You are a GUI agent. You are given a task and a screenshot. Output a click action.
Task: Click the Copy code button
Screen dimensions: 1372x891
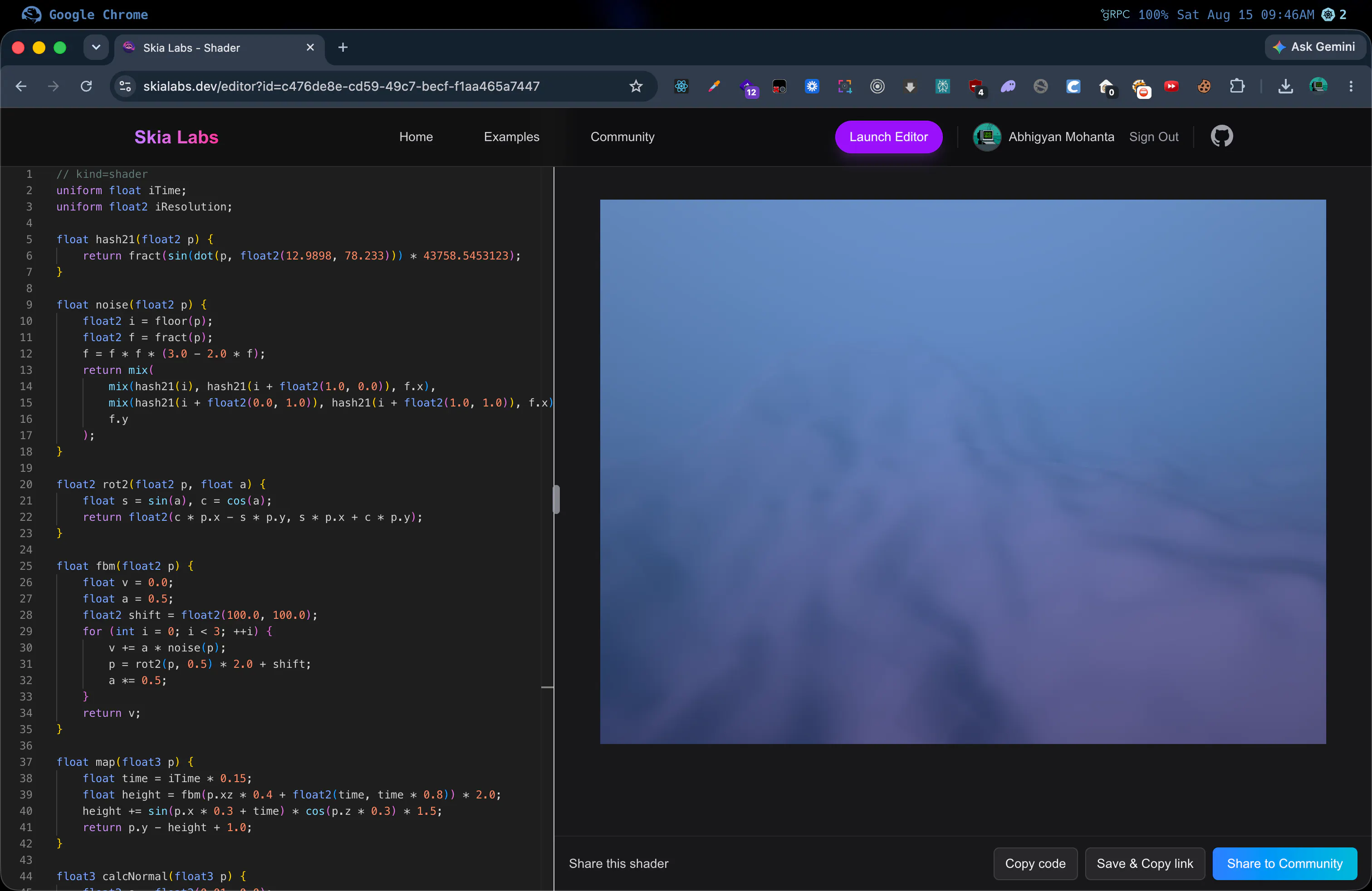[1035, 863]
